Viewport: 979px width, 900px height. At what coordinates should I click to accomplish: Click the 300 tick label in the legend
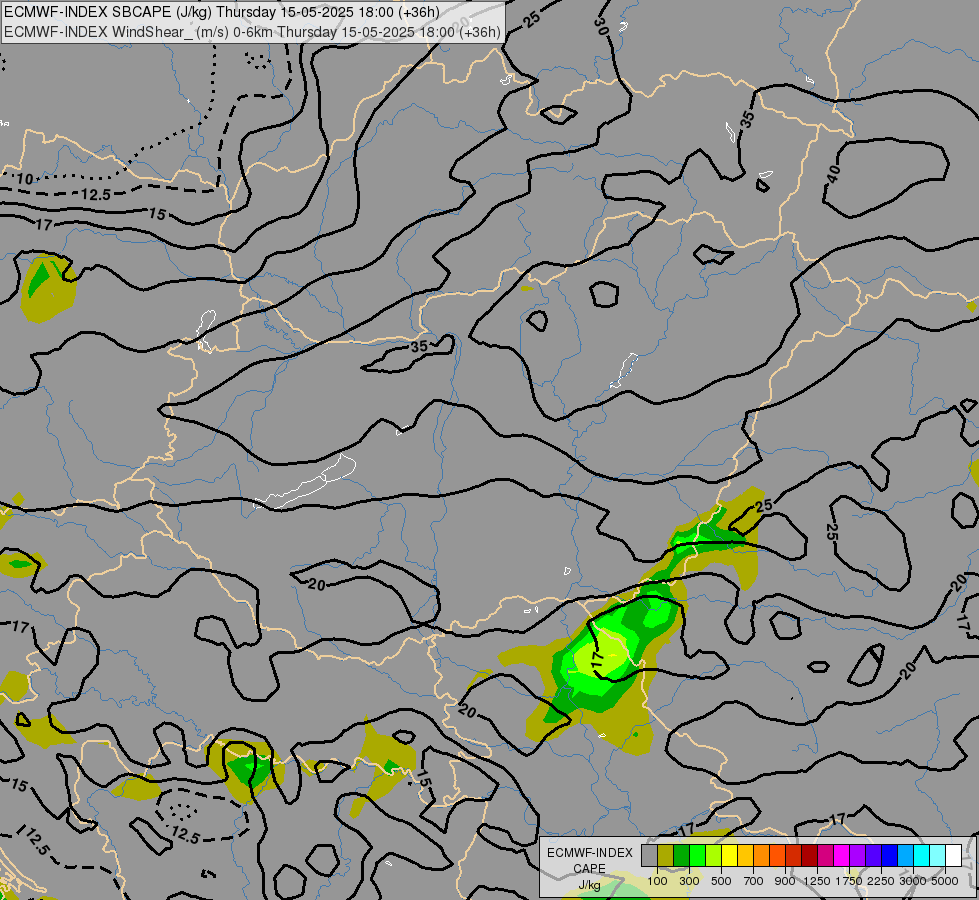pos(689,881)
